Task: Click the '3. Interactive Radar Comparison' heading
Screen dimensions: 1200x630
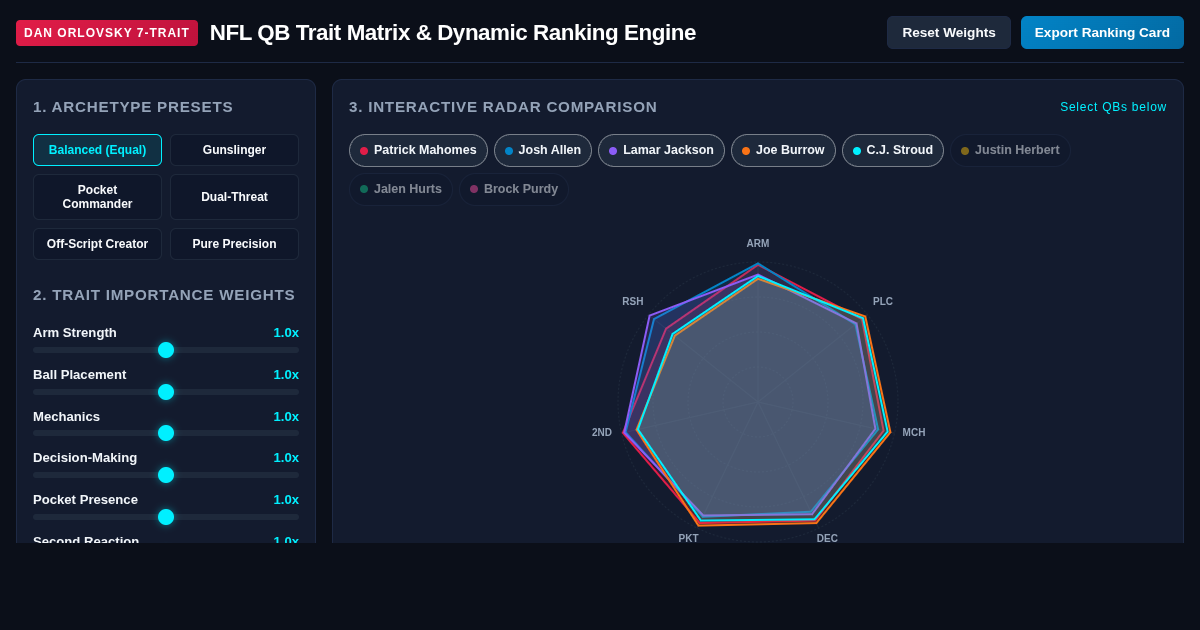Action: (x=503, y=107)
